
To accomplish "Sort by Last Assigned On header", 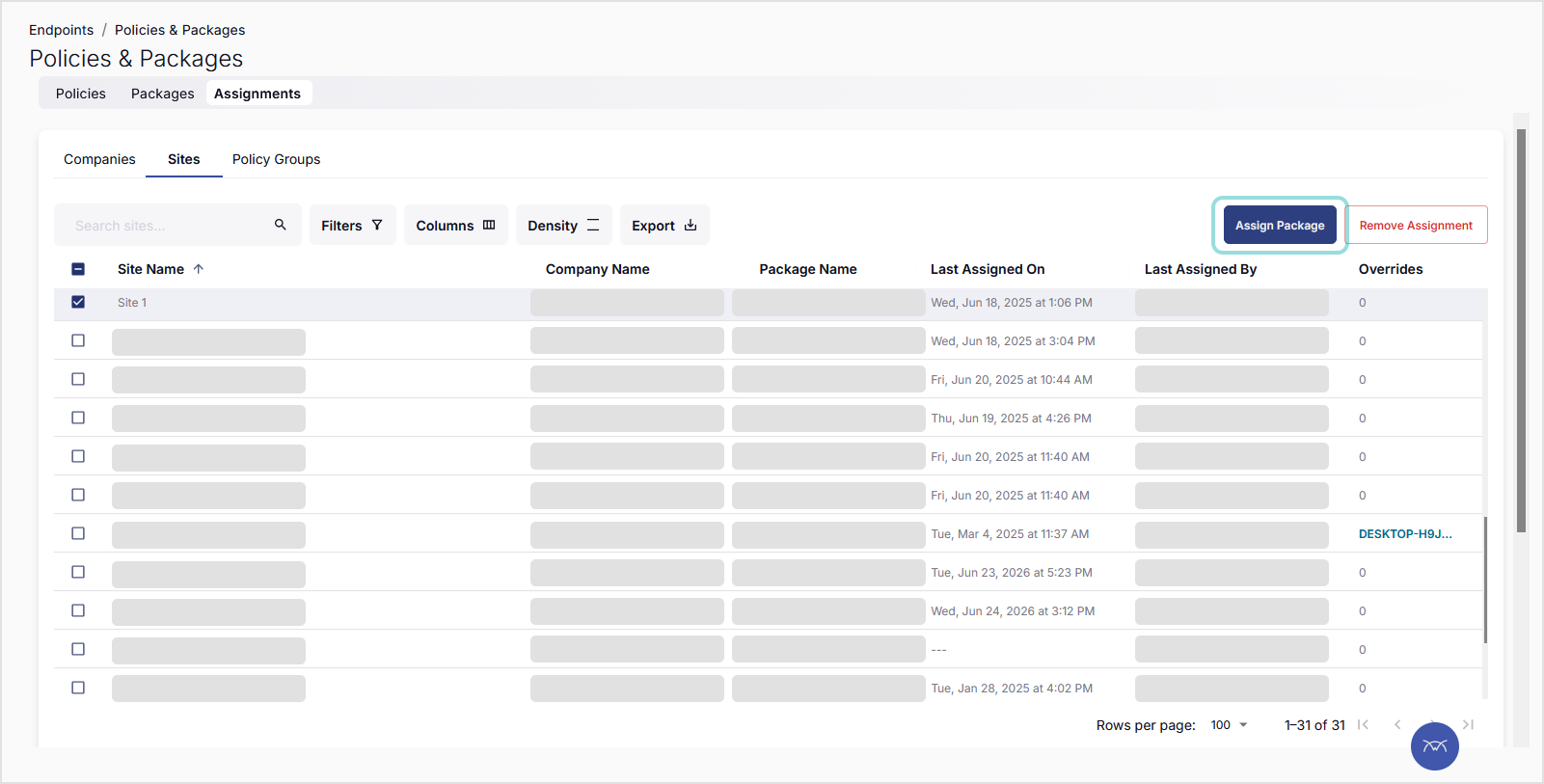I will point(988,269).
